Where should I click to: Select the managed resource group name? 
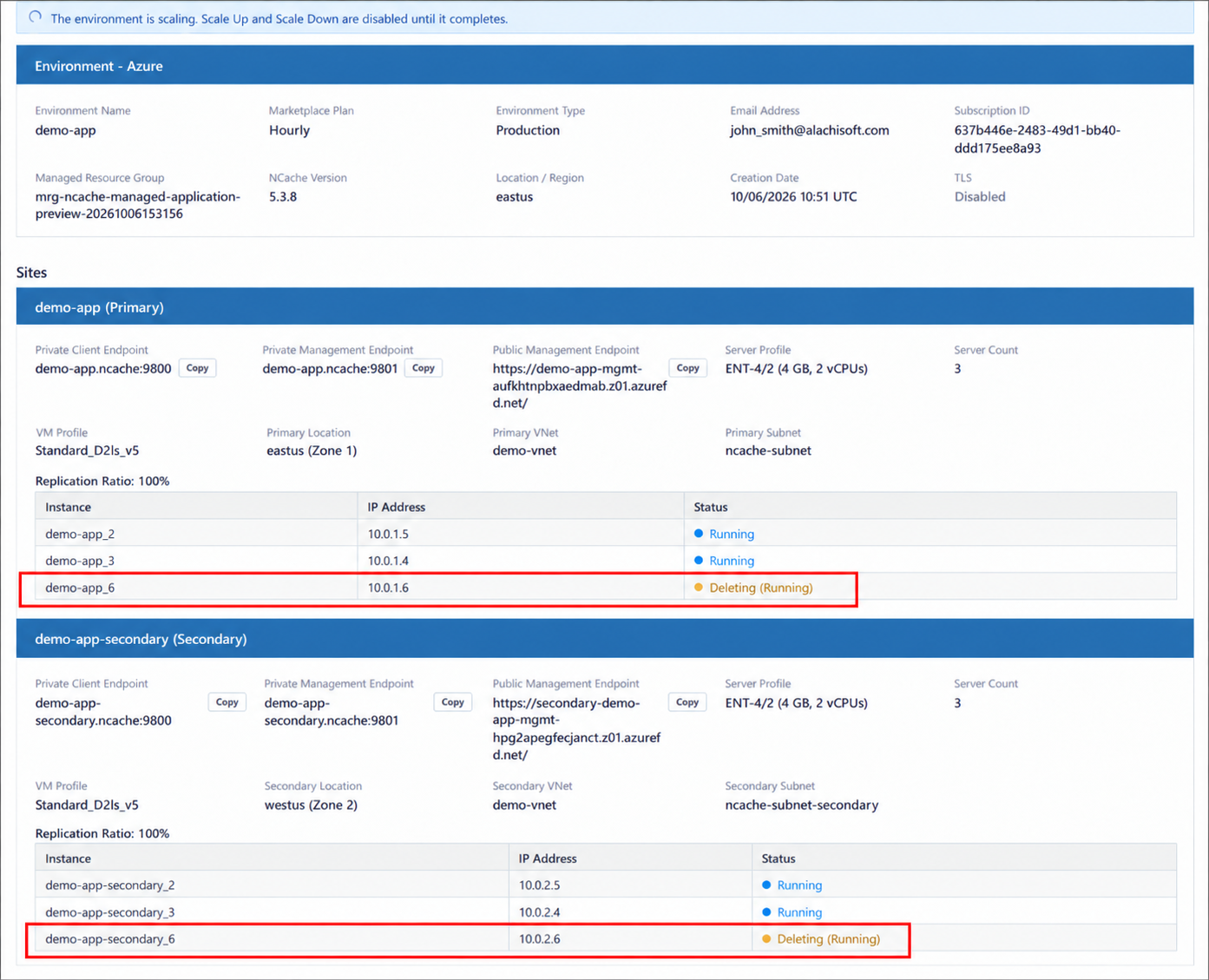point(138,205)
